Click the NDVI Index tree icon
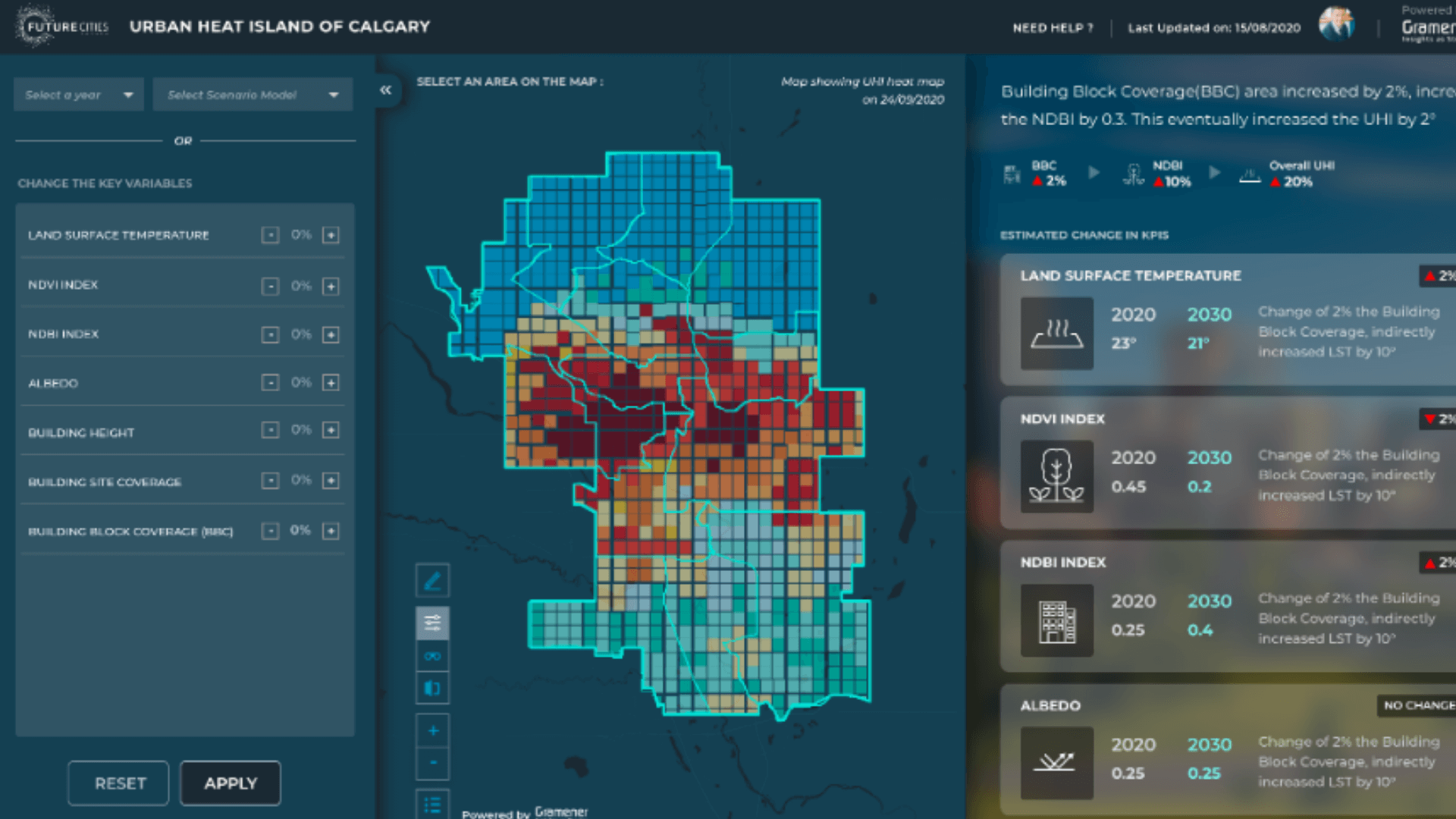 click(x=1056, y=475)
